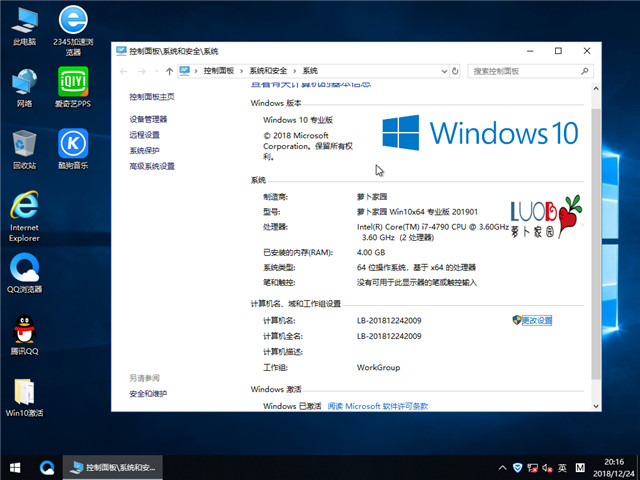This screenshot has height=480, width=640.
Task: Open the network status tray icon
Action: [532, 468]
